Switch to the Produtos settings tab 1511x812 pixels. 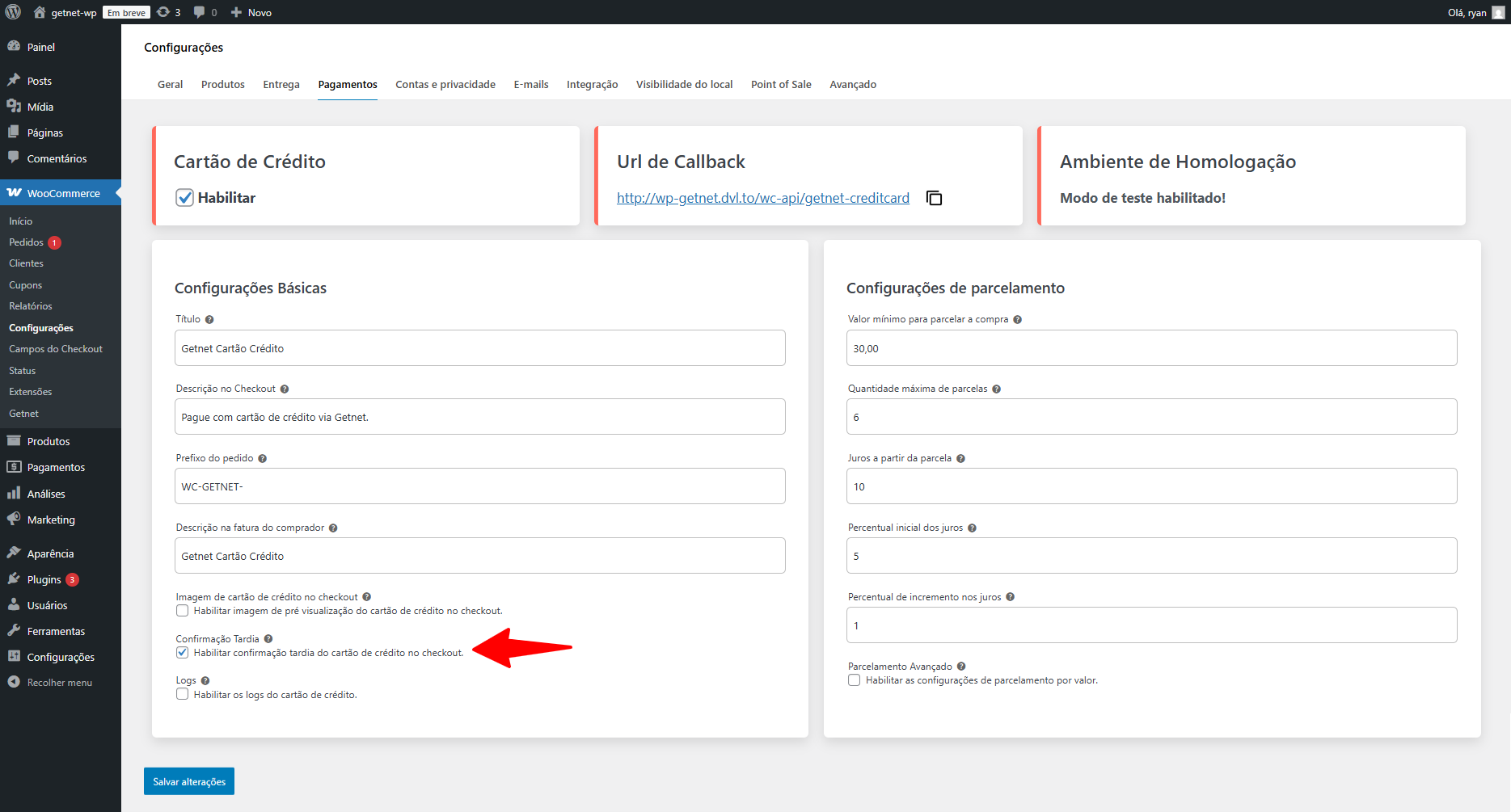tap(223, 84)
